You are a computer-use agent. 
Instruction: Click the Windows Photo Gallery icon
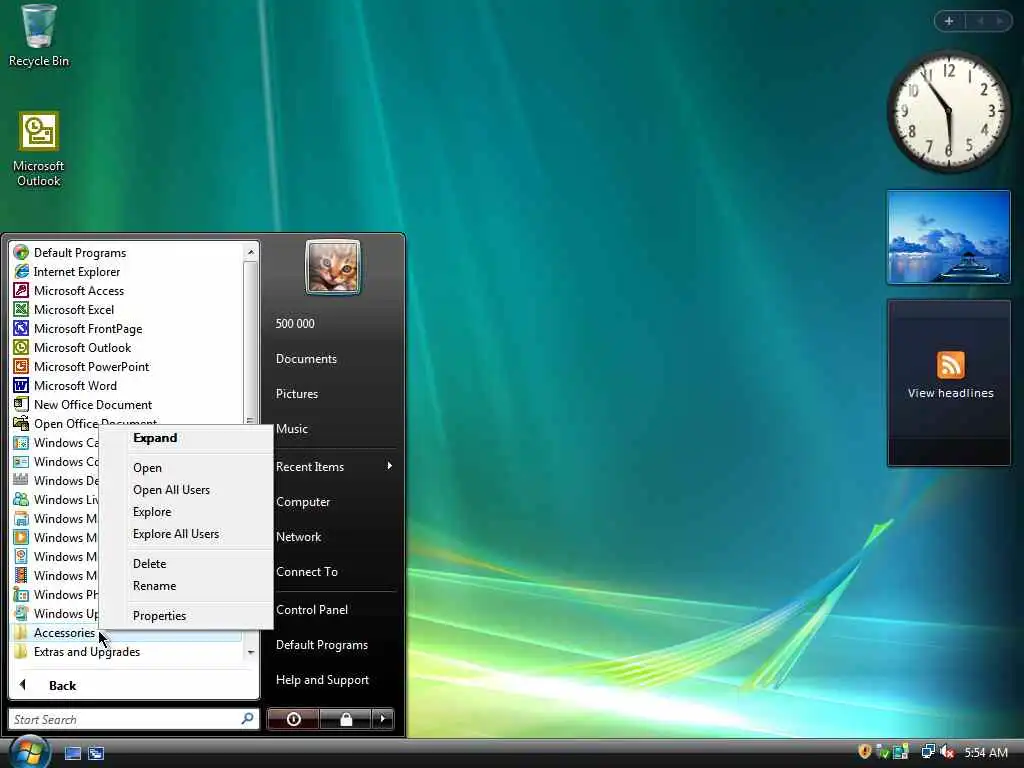tap(21, 594)
